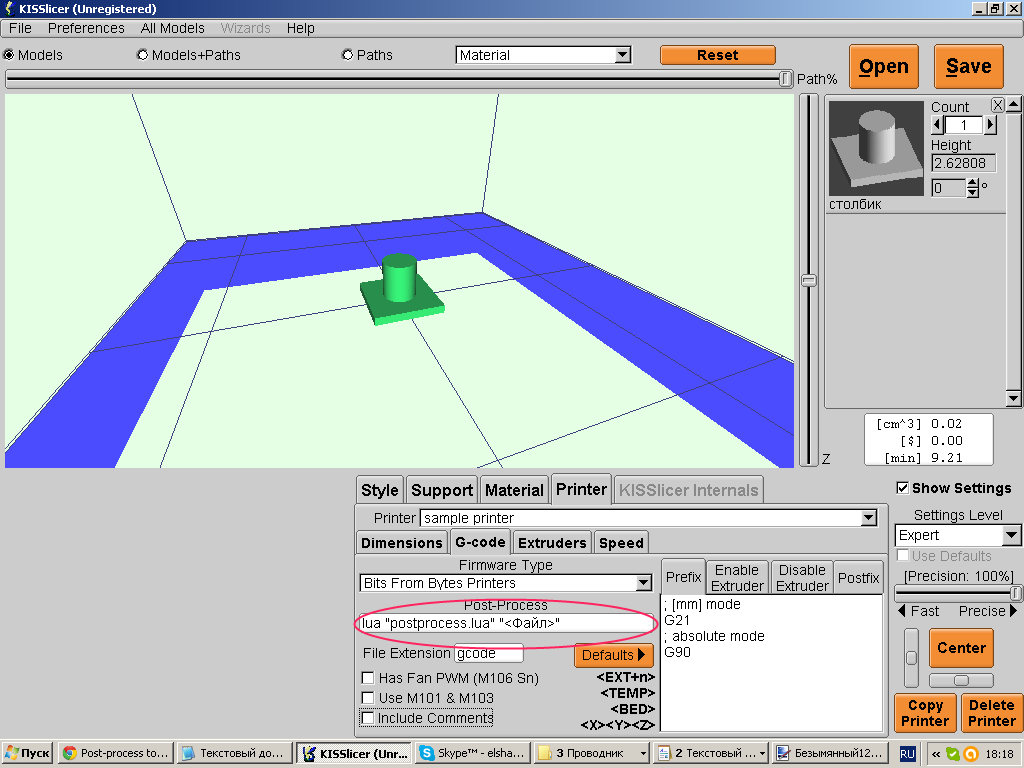Decrease model count with left arrow
1024x768 pixels.
pos(937,125)
